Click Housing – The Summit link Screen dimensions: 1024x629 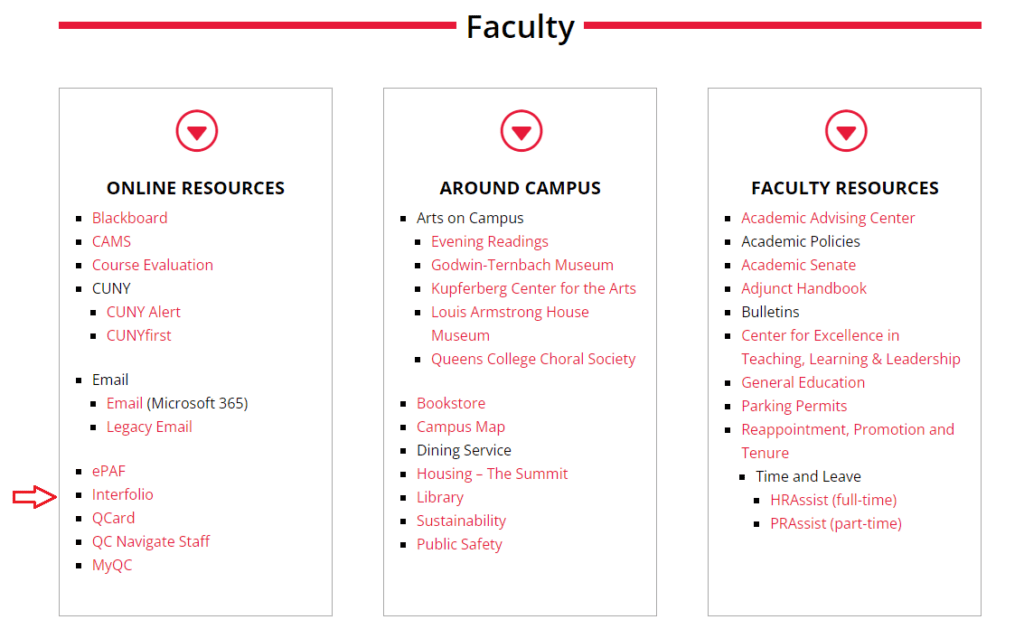tap(492, 474)
